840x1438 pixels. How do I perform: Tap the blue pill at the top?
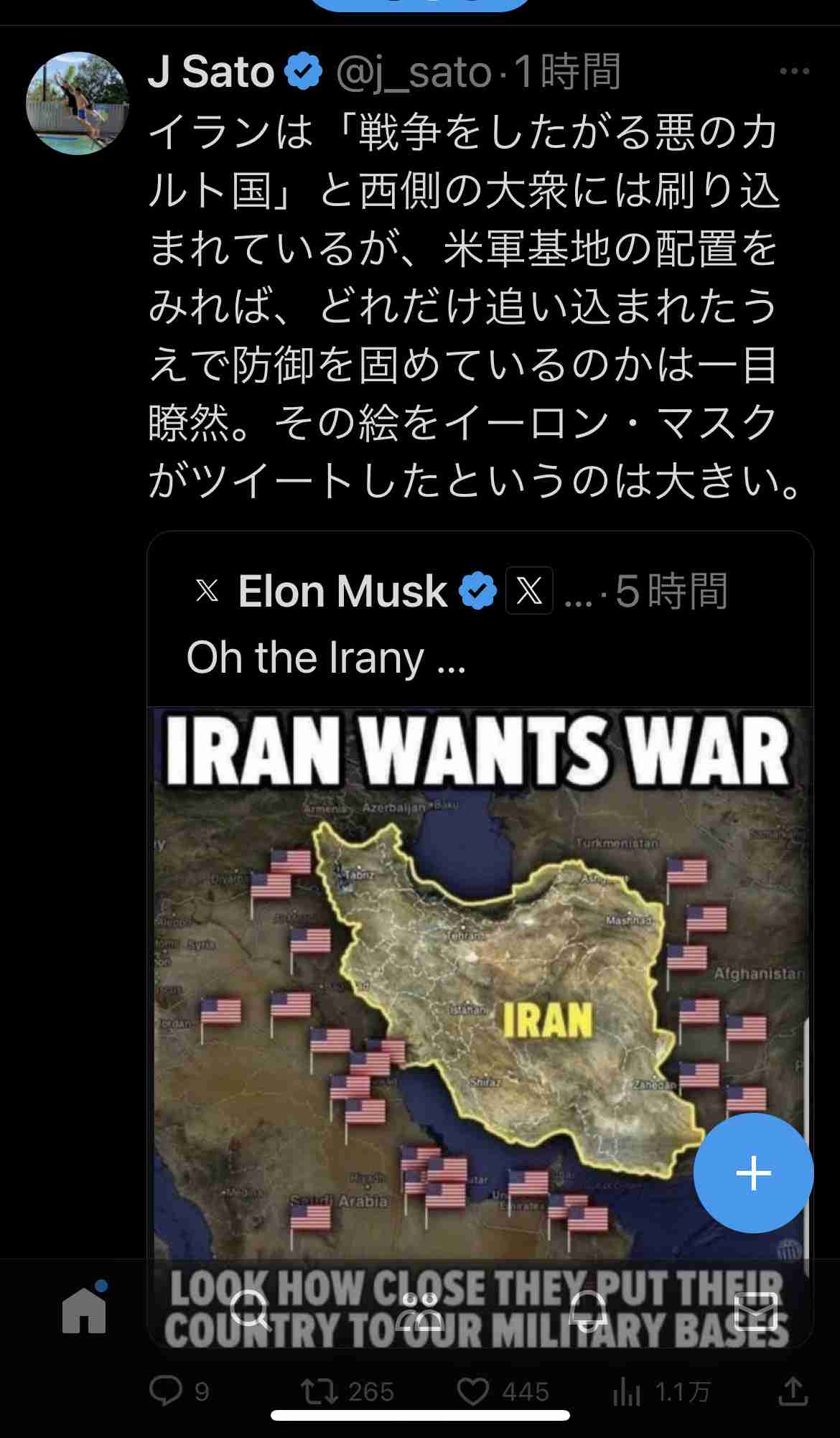(420, 4)
